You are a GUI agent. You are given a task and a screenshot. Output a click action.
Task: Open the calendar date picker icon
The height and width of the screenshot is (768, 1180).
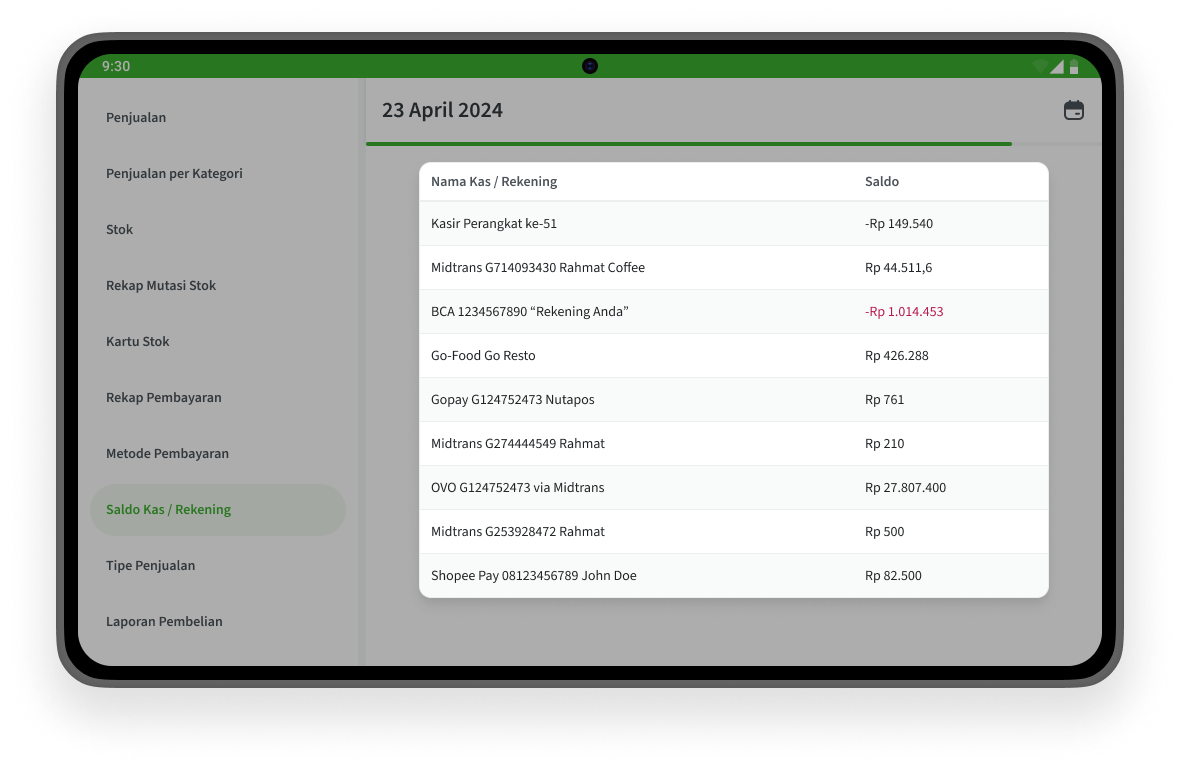point(1073,110)
